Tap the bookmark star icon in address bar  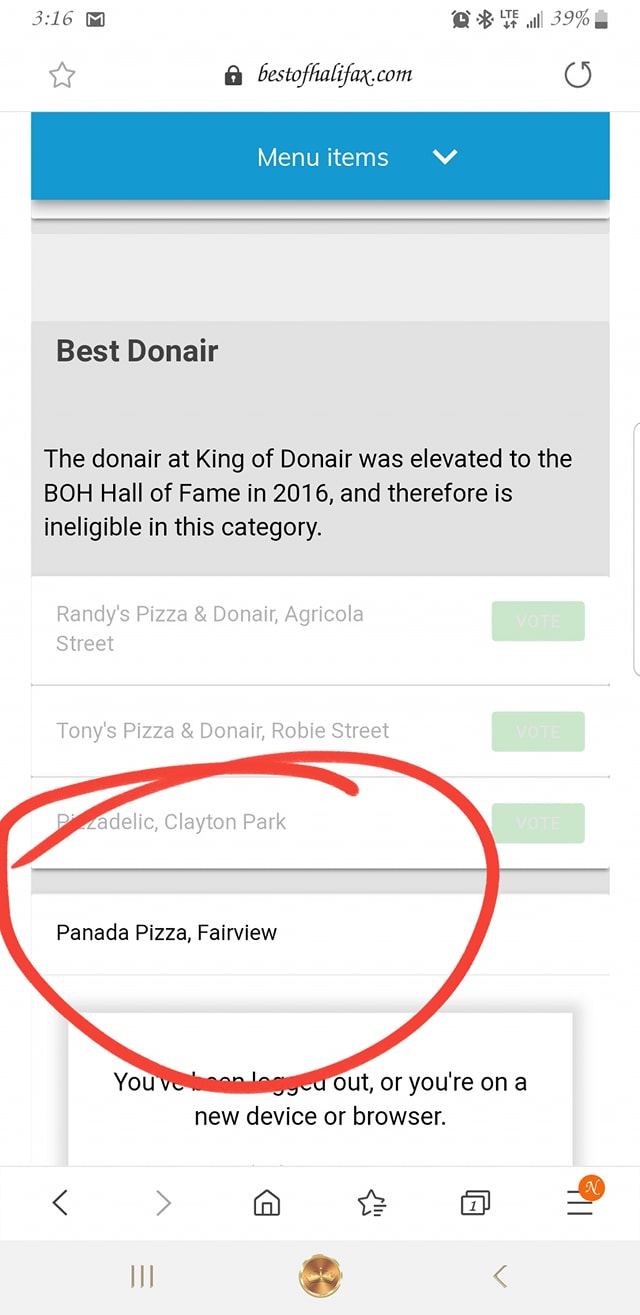tap(62, 76)
